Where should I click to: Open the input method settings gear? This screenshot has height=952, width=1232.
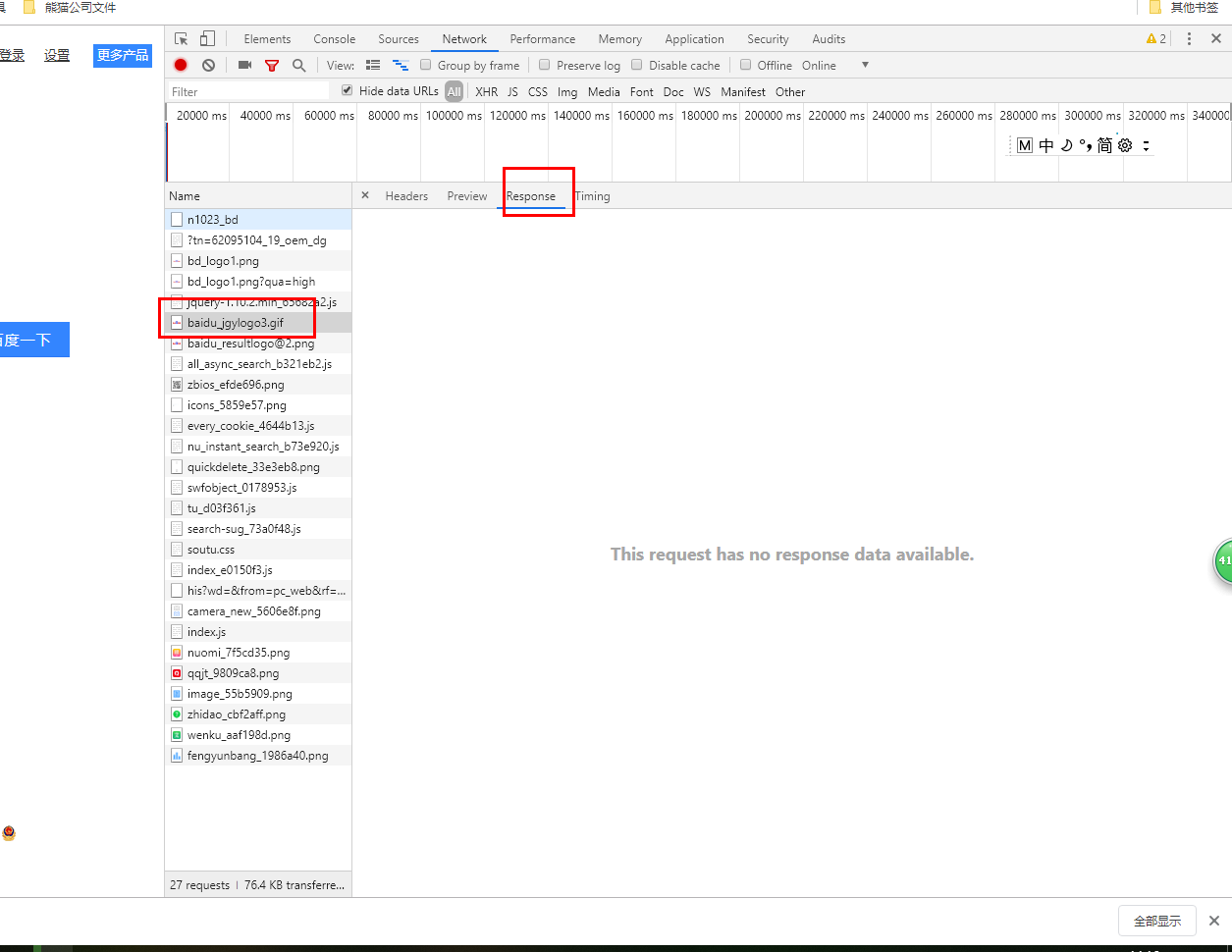click(x=1124, y=144)
